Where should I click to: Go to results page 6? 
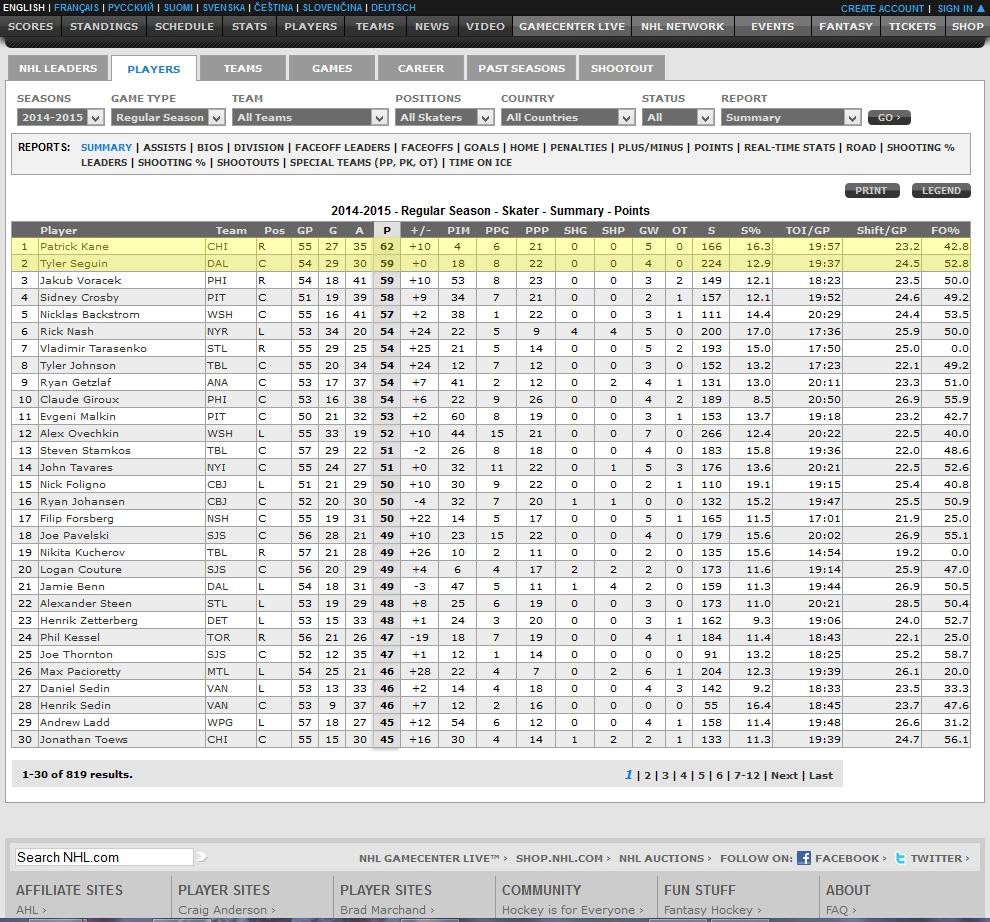[x=719, y=775]
